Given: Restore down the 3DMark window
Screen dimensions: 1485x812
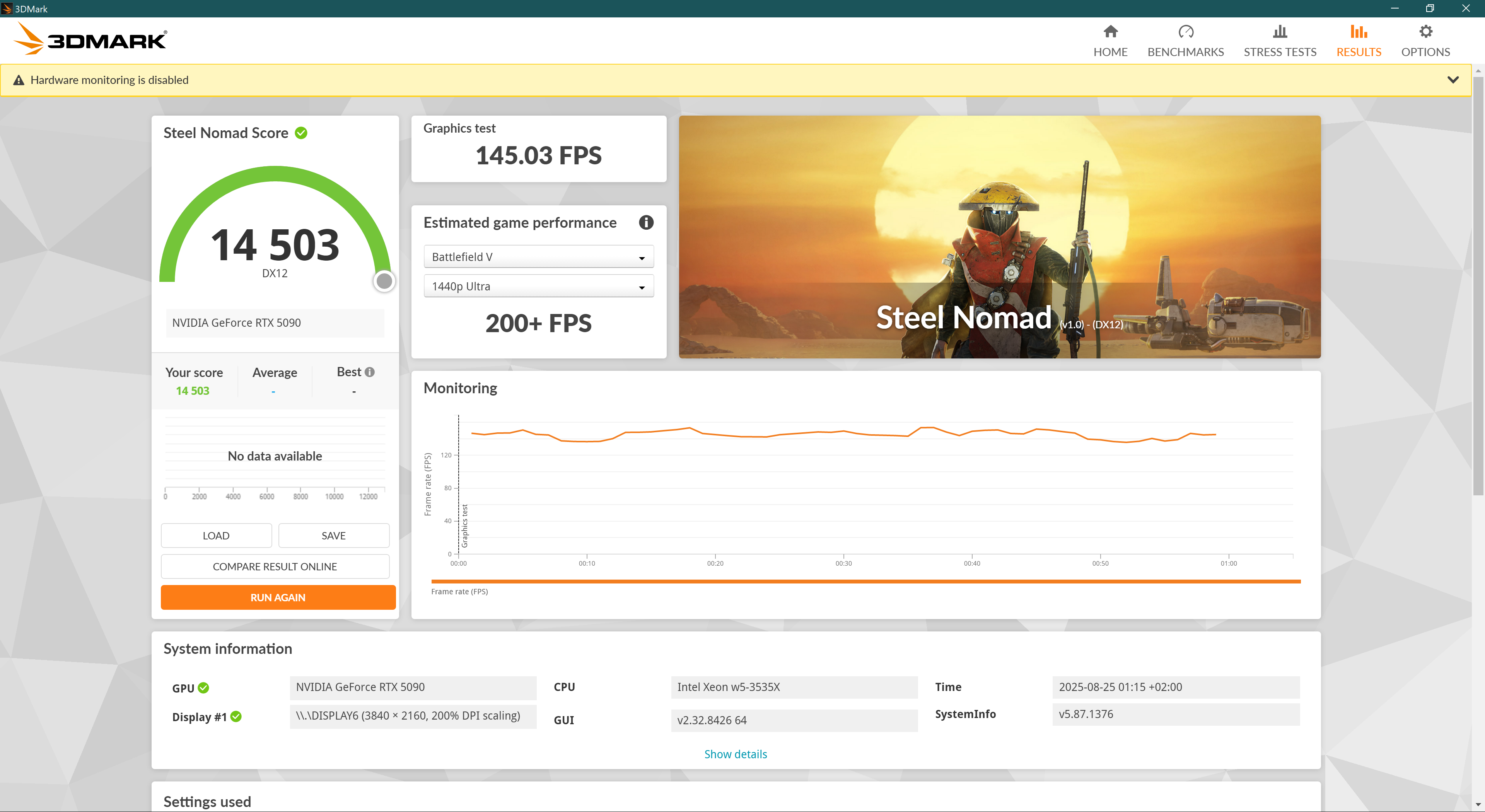Looking at the screenshot, I should 1430,8.
